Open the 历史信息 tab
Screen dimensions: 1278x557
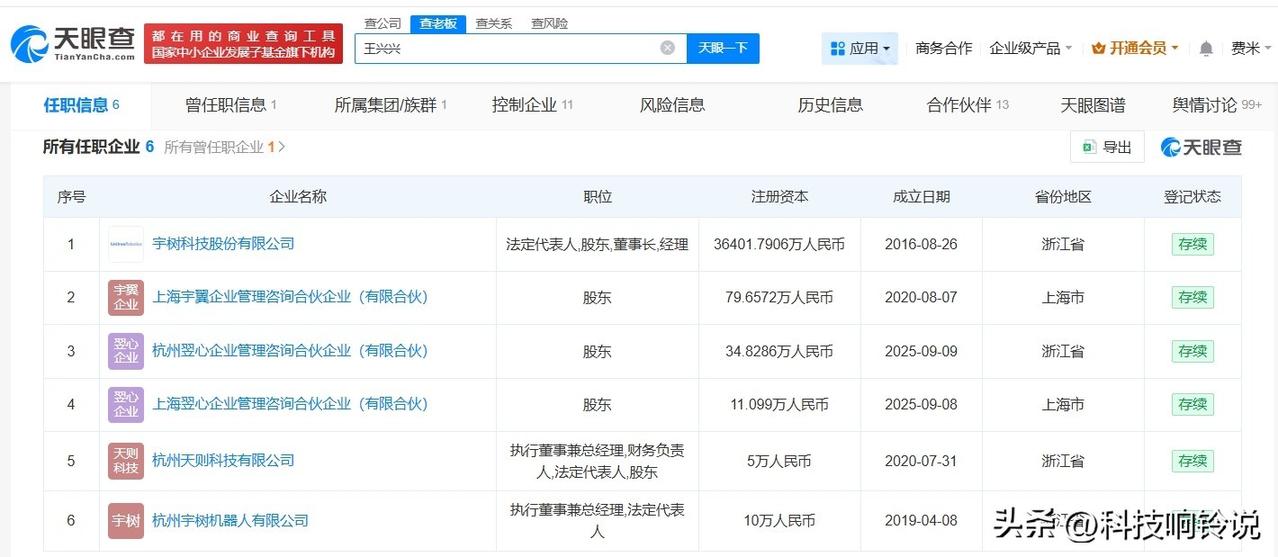click(x=830, y=105)
